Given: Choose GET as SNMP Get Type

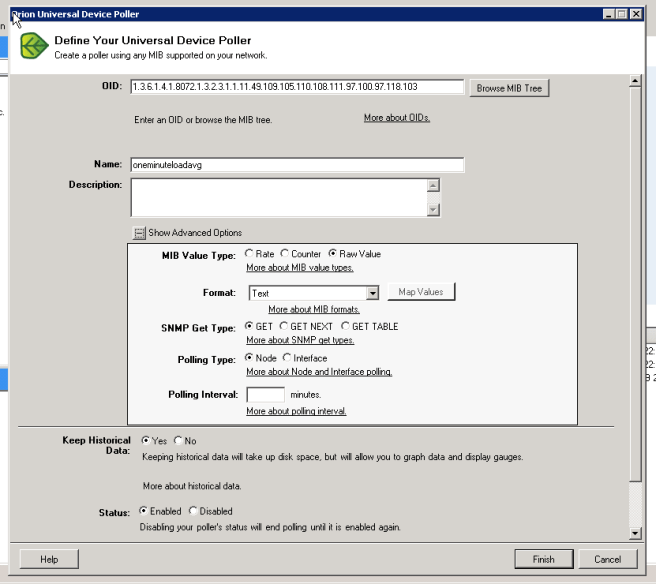Looking at the screenshot, I should tap(249, 326).
